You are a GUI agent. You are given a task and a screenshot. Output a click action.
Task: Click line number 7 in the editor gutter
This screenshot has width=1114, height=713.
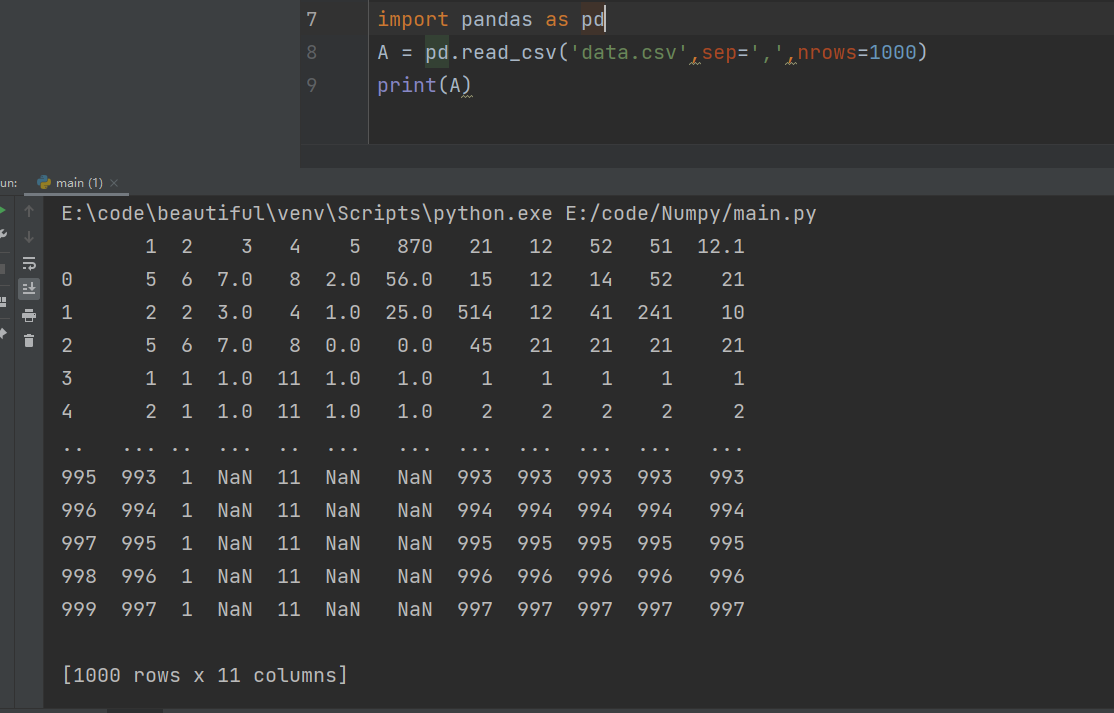pos(312,19)
